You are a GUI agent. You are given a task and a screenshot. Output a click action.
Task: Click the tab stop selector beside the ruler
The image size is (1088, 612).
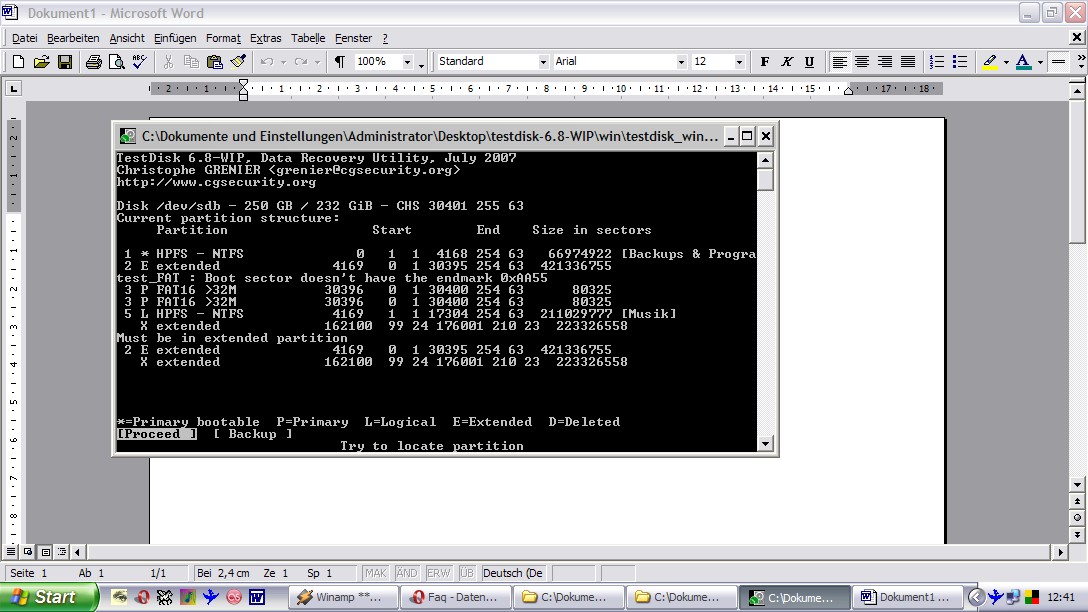(13, 88)
